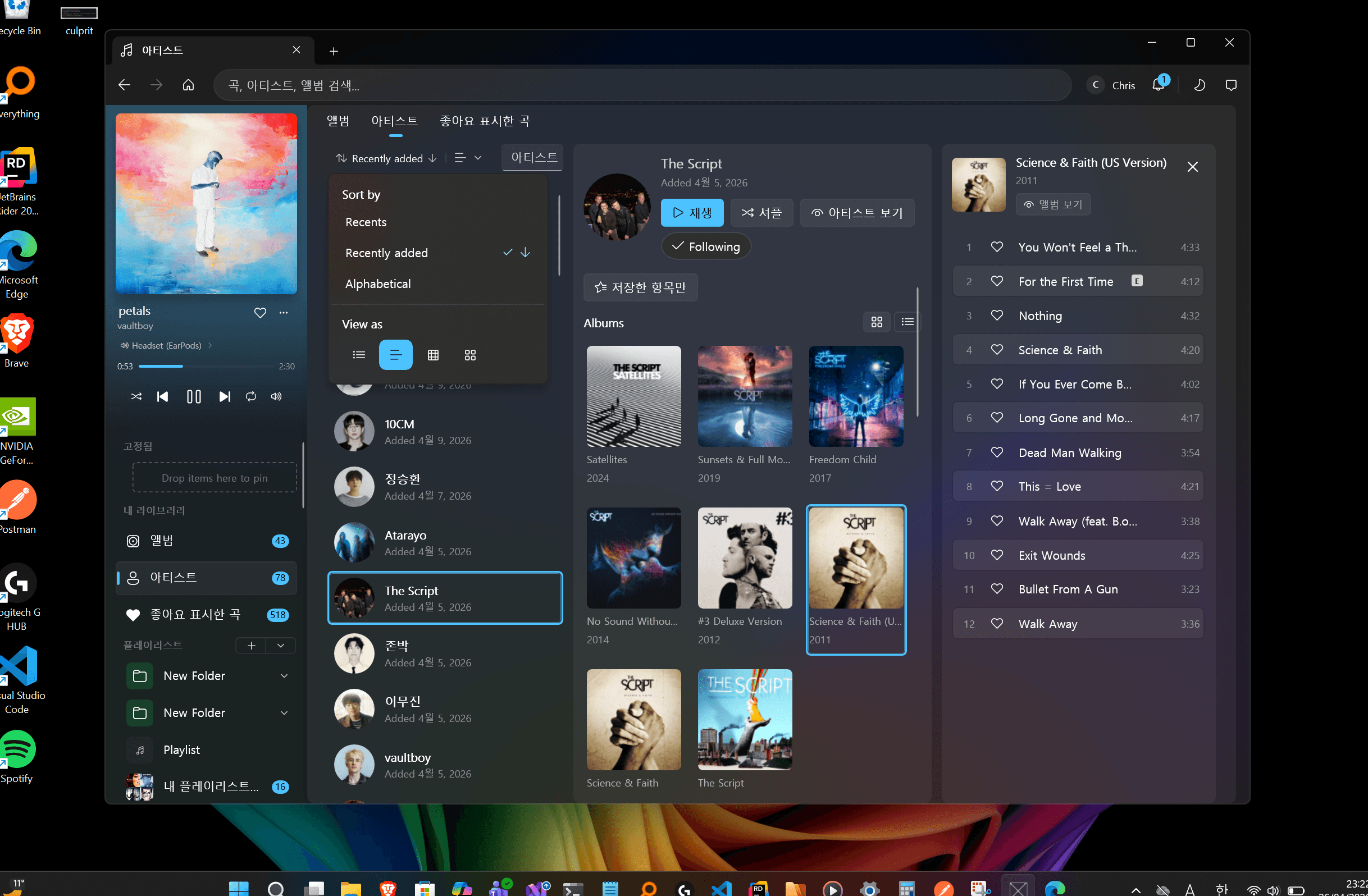Switch Albums section to list view

(908, 322)
